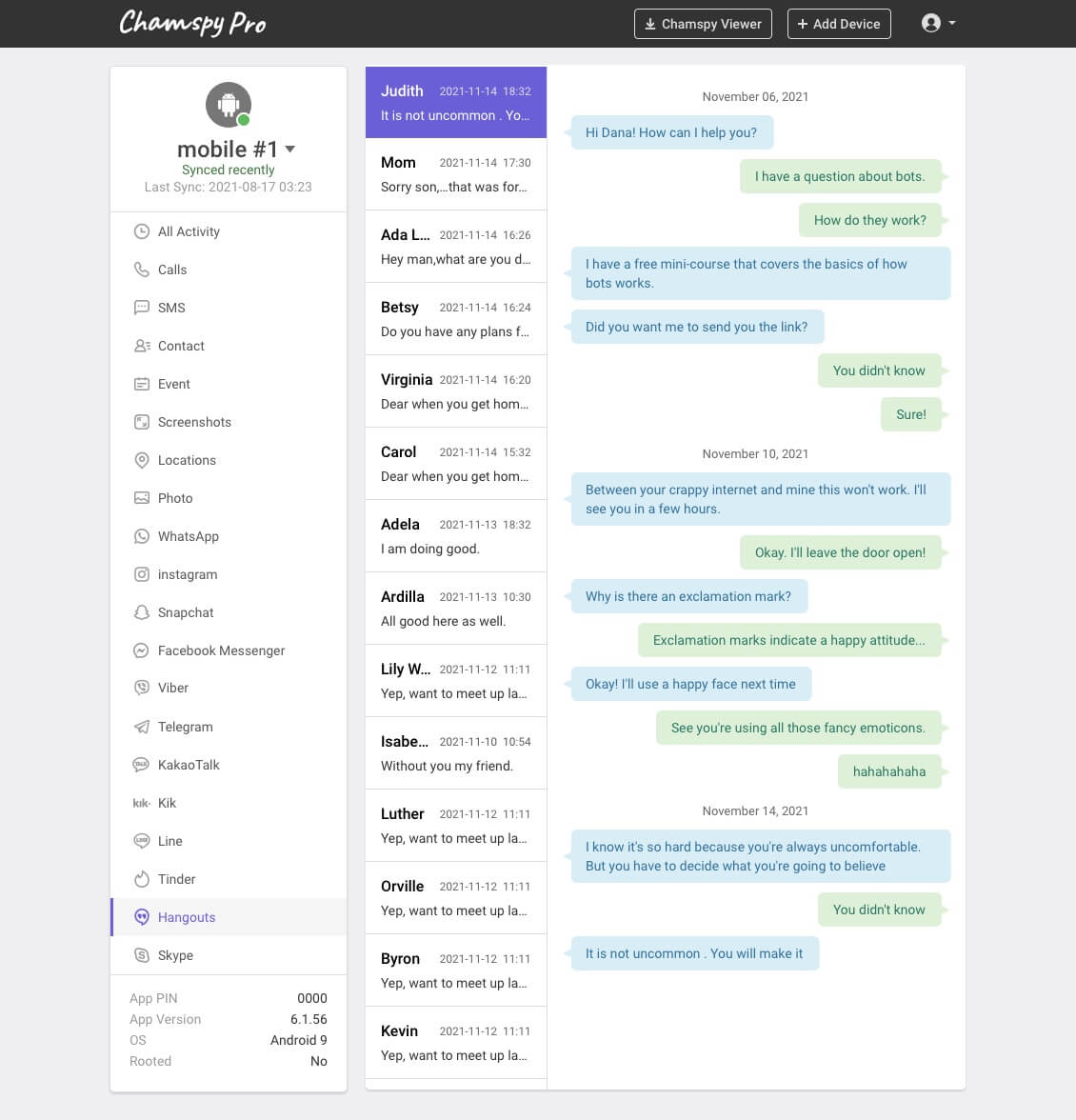This screenshot has height=1120, width=1076.
Task: Click the Line logo icon
Action: 141,841
